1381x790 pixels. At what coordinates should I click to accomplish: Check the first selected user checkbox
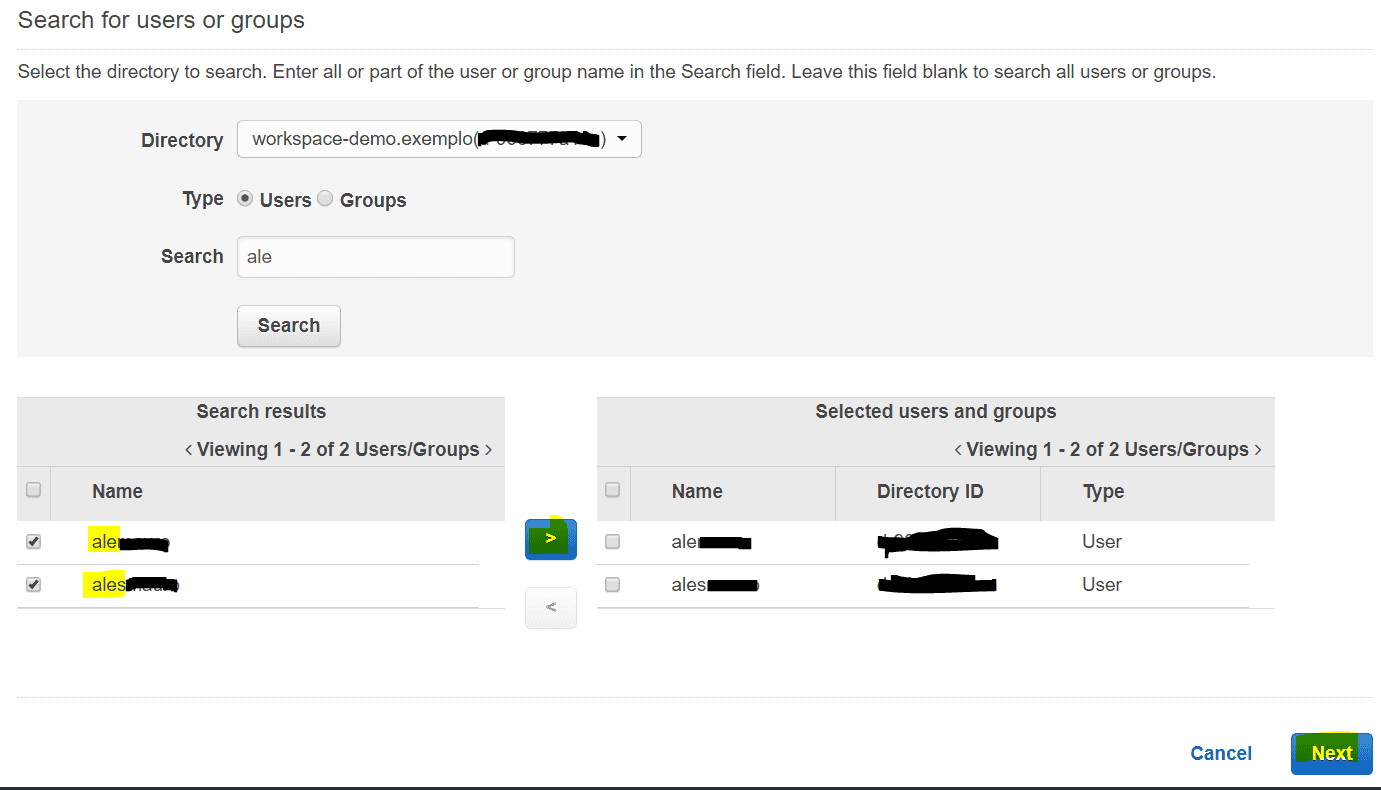[x=613, y=541]
